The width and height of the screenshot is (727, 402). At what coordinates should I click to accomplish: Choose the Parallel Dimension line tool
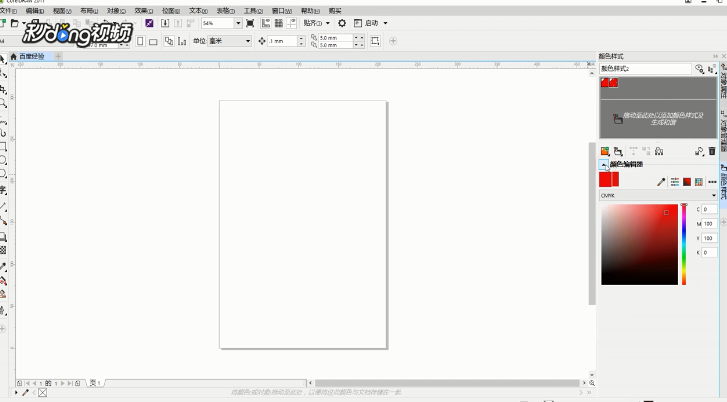click(3, 206)
